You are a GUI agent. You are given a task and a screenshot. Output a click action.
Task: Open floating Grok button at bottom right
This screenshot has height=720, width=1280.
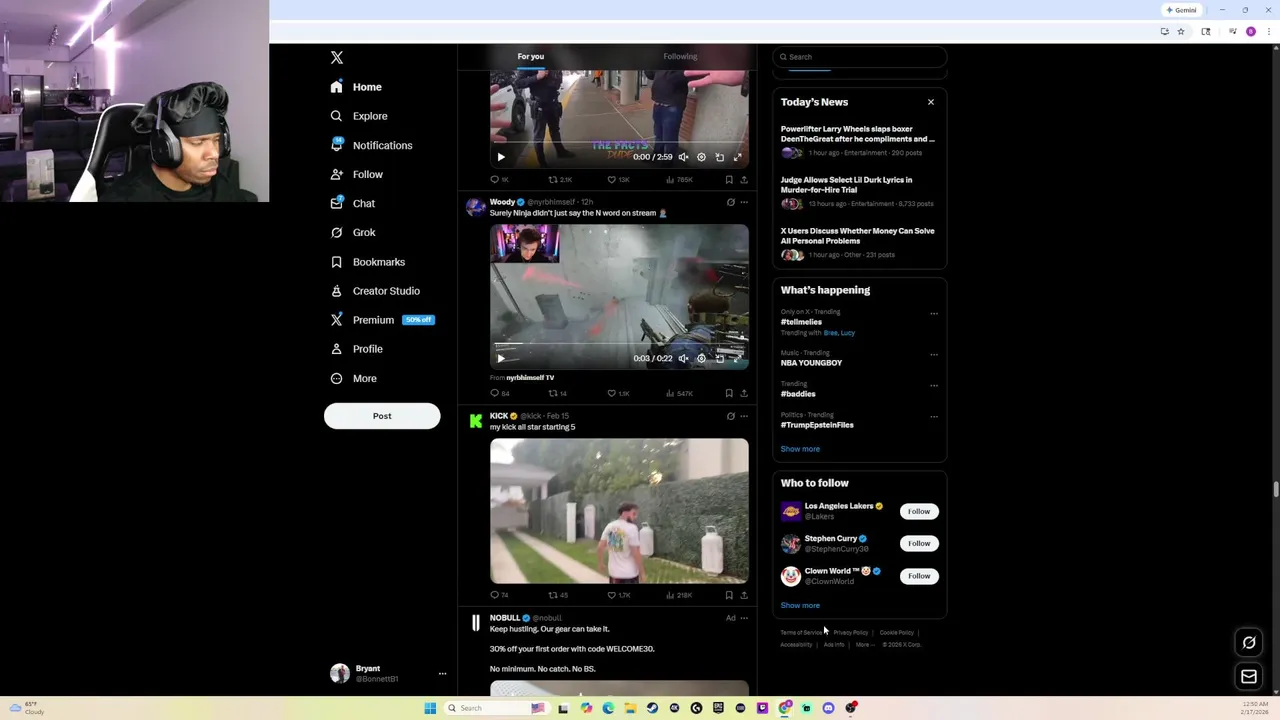(1249, 643)
